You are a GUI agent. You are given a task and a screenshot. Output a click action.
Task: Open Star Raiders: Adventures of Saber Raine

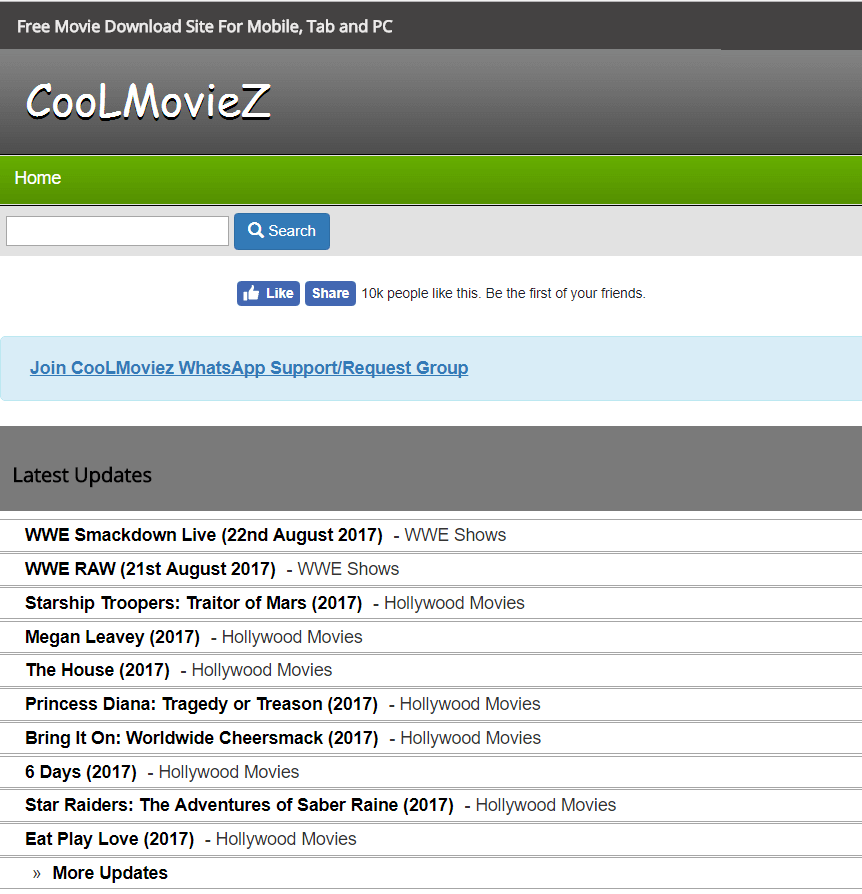click(239, 805)
